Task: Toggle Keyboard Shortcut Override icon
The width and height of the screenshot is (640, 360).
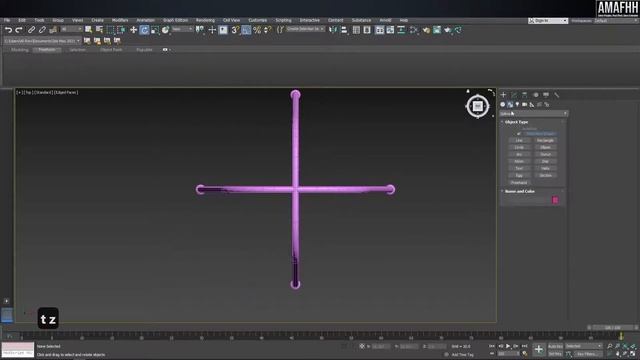Action: point(223,30)
